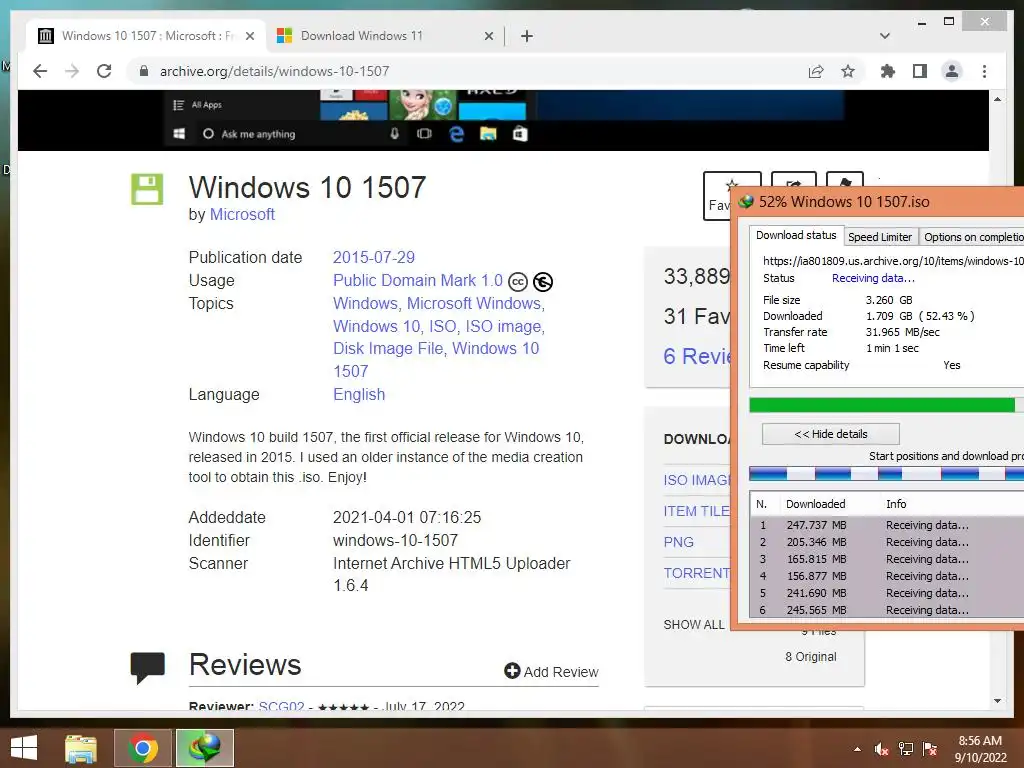Screen dimensions: 1024x768
Task: Open Public Domain Mark 1.0 link
Action: coord(418,281)
